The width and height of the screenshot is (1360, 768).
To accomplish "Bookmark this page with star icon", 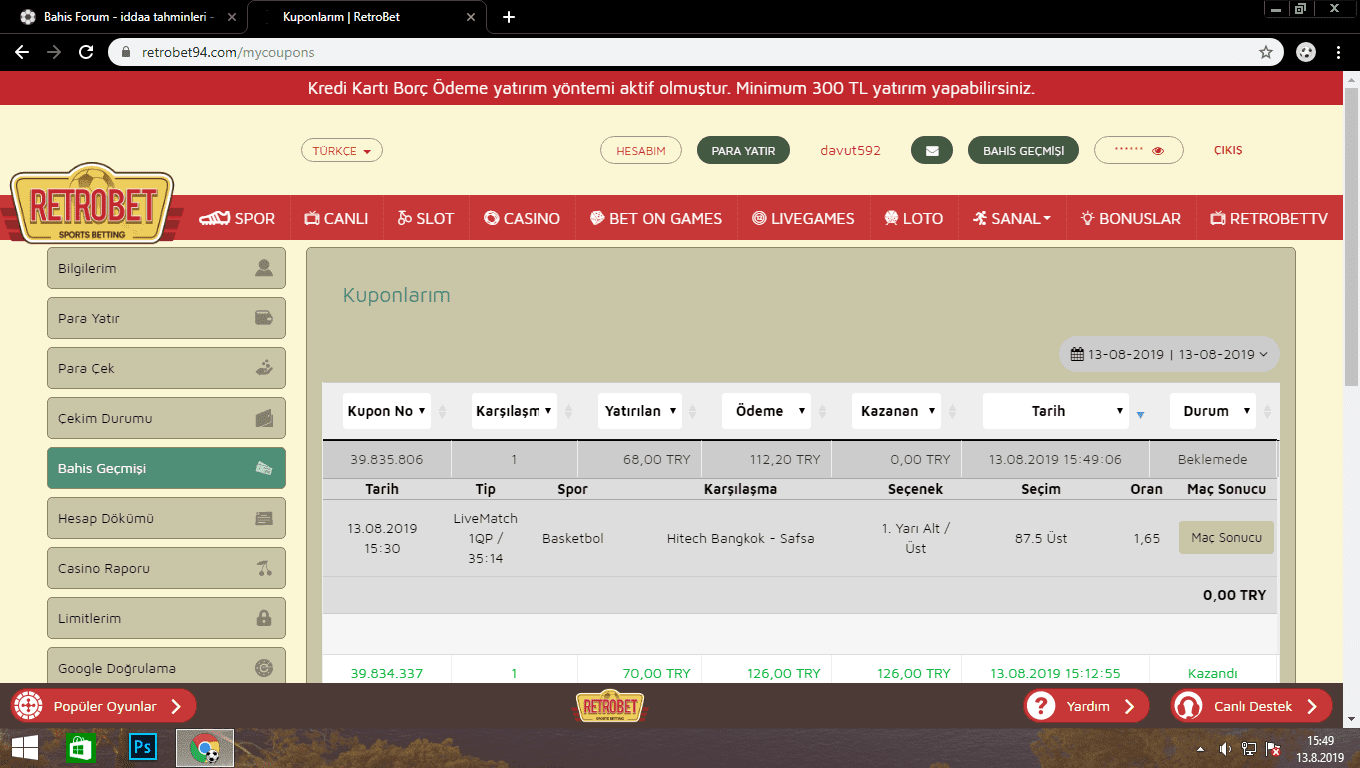I will 1266,52.
